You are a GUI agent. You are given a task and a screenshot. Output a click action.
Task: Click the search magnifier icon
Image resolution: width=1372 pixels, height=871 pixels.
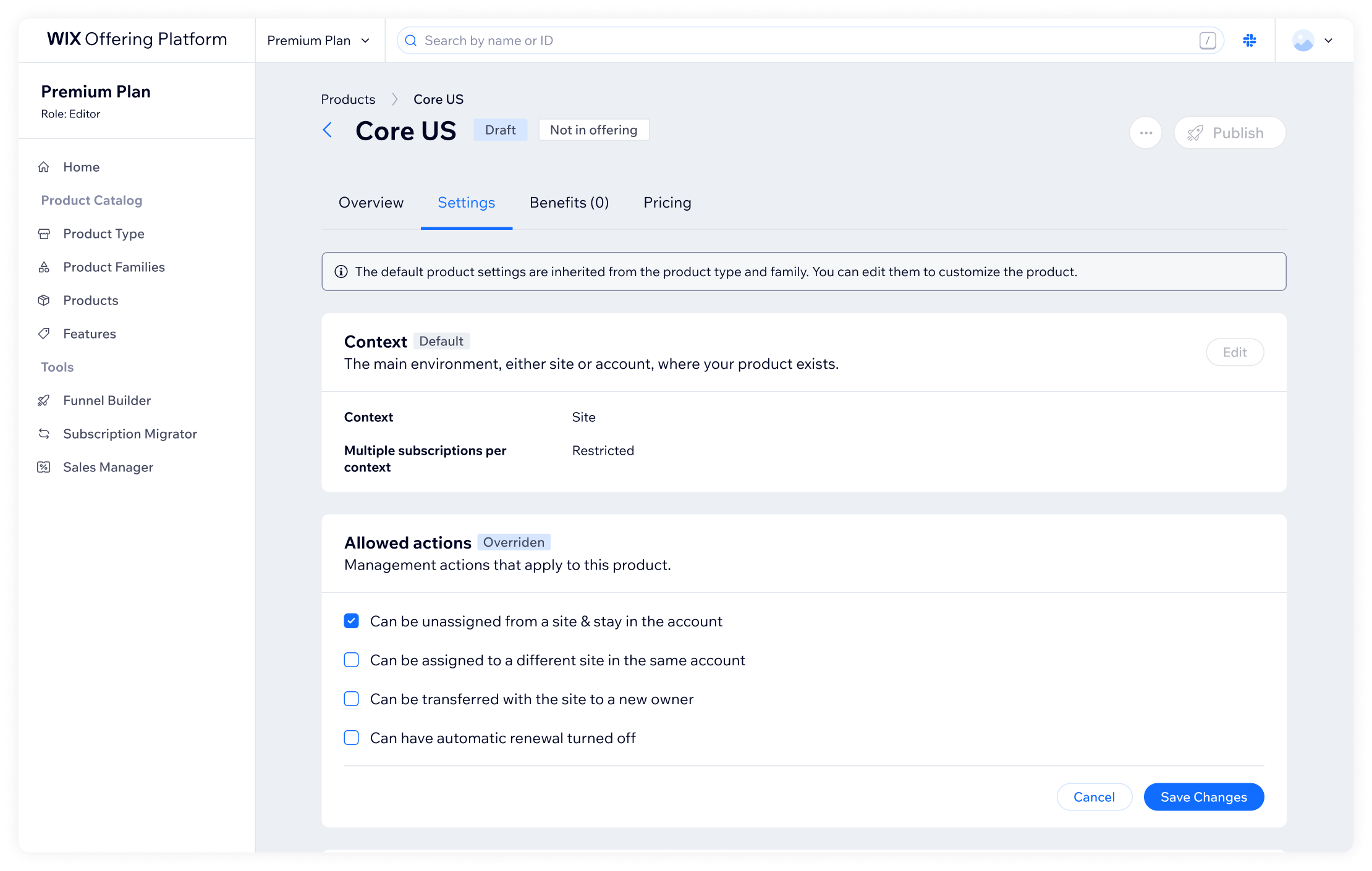410,40
